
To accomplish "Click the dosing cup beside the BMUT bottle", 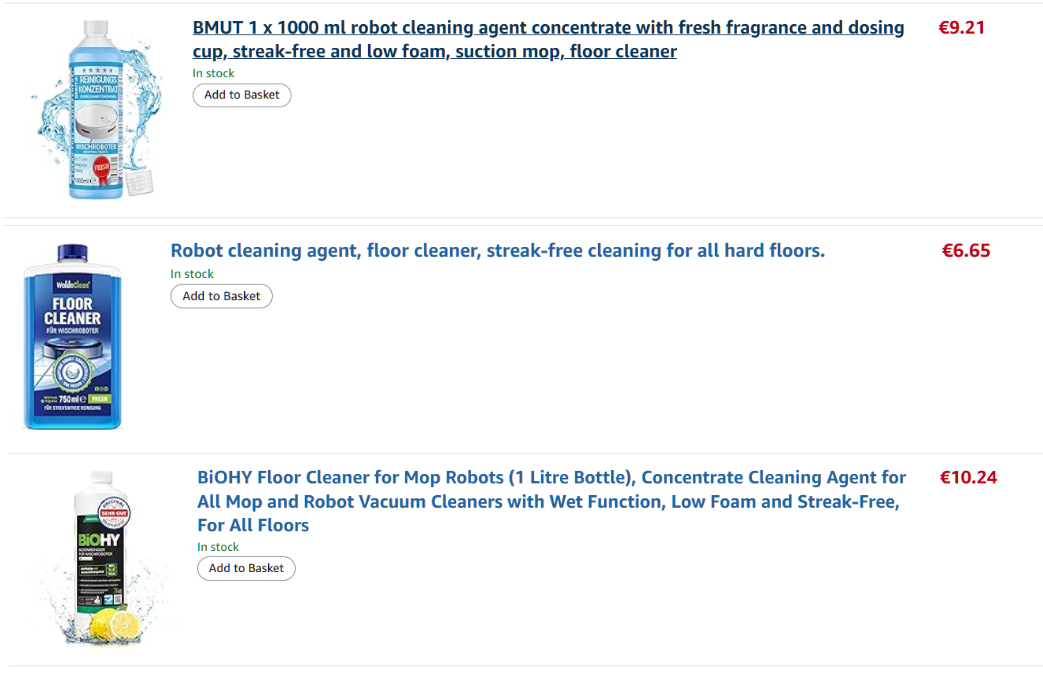I will (x=139, y=180).
